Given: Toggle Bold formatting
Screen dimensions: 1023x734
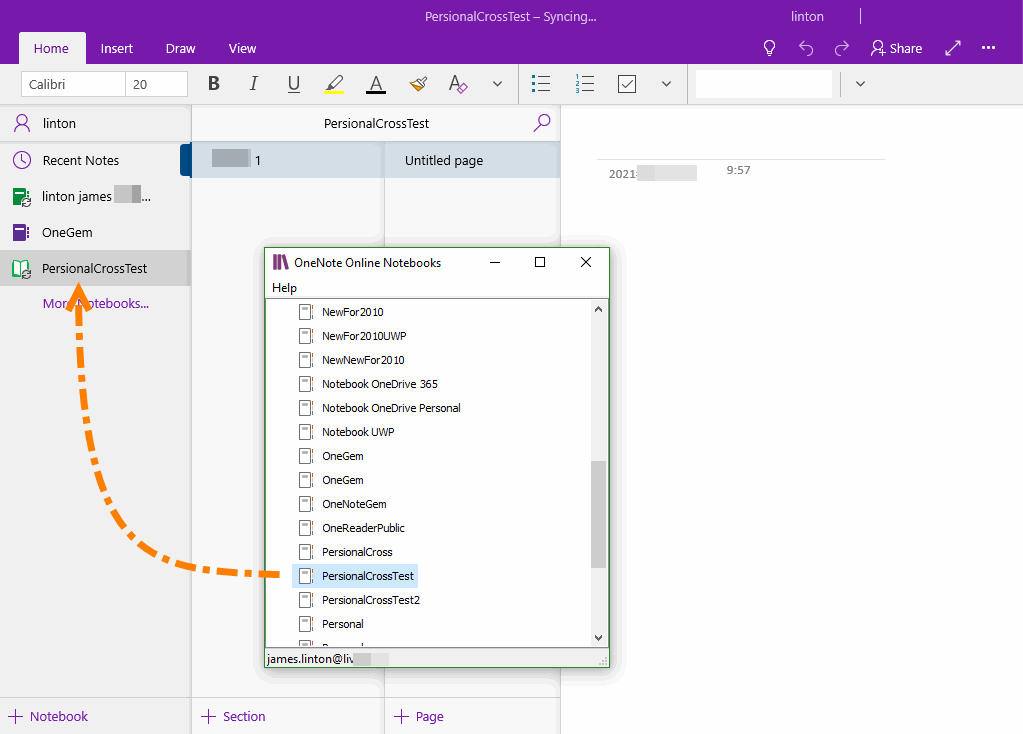Looking at the screenshot, I should [x=214, y=84].
